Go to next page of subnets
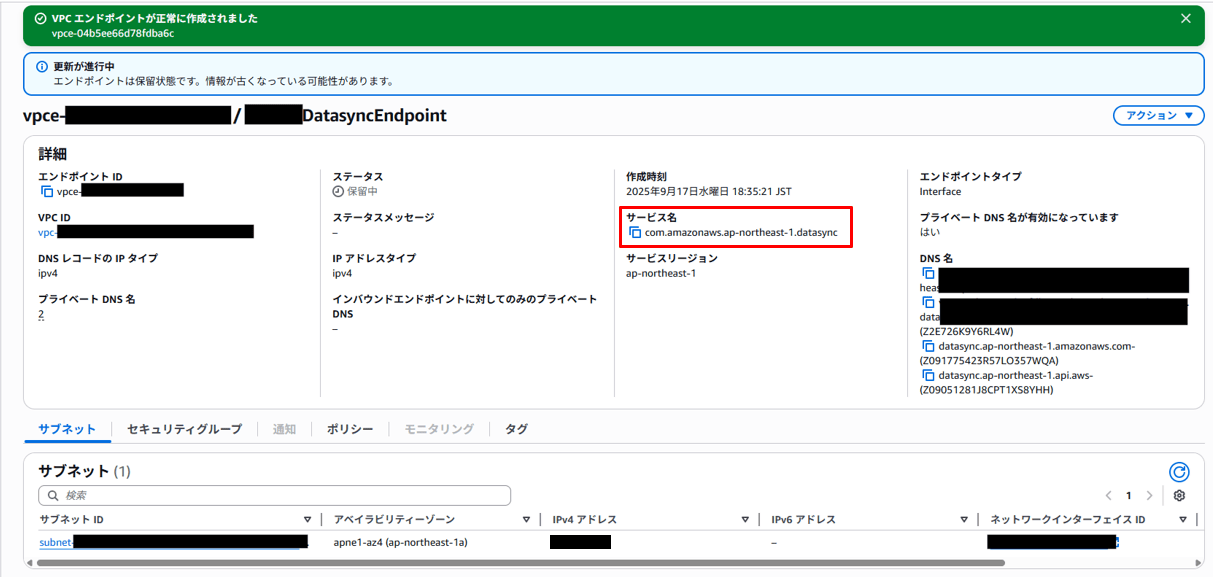Image resolution: width=1213 pixels, height=577 pixels. pyautogui.click(x=1149, y=495)
